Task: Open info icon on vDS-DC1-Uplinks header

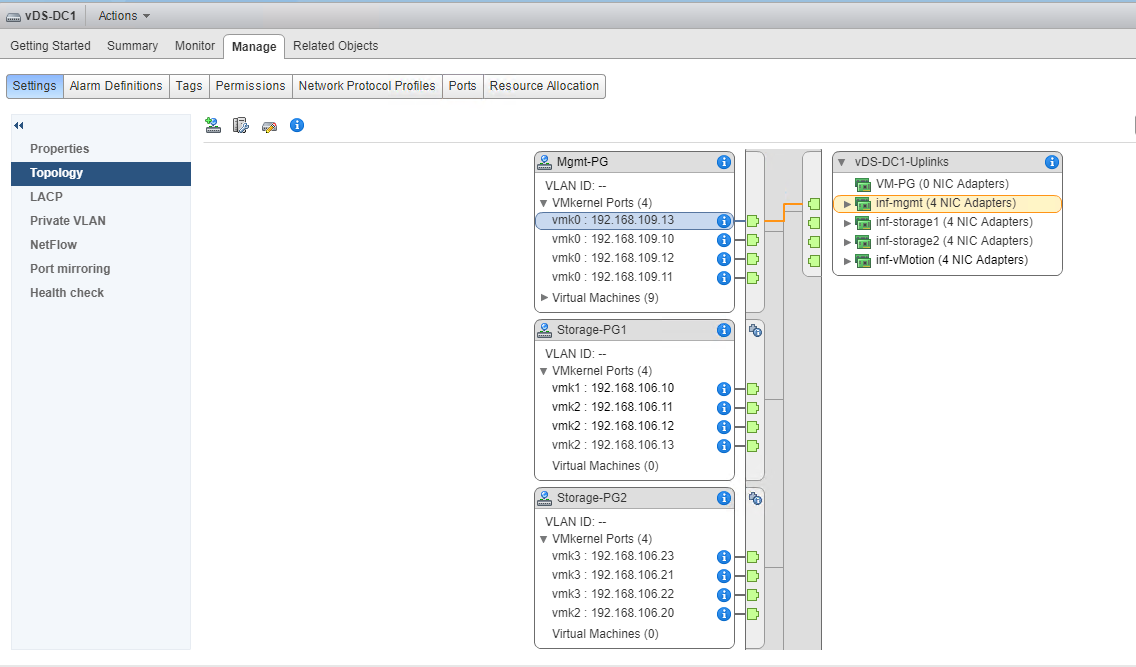Action: coord(1051,162)
